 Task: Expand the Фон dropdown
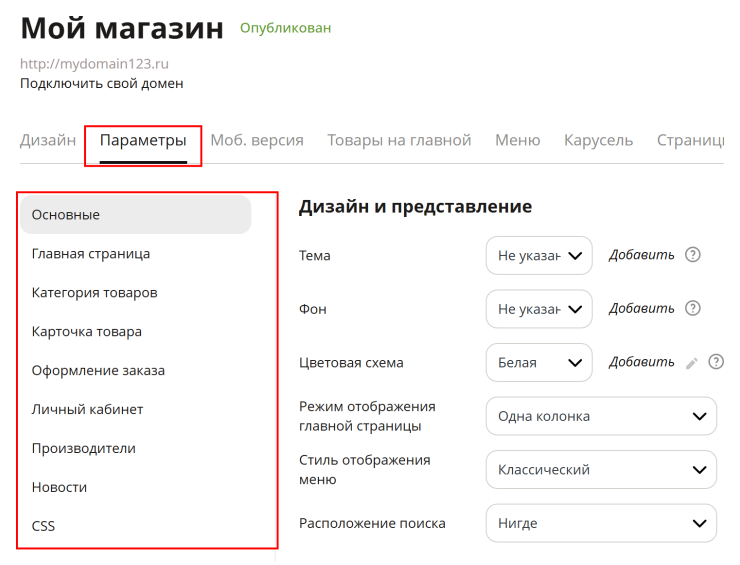[539, 309]
